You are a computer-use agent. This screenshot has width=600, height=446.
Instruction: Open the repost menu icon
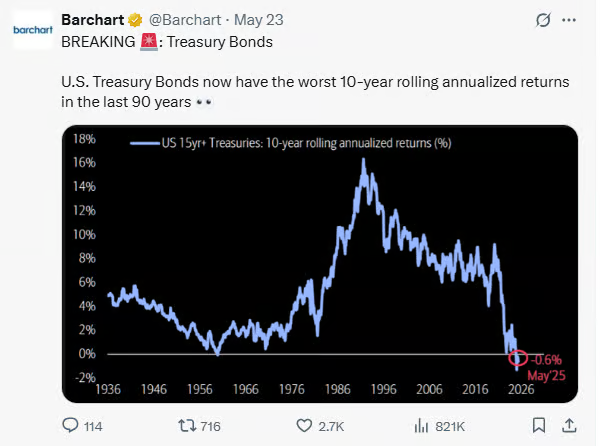pyautogui.click(x=185, y=425)
